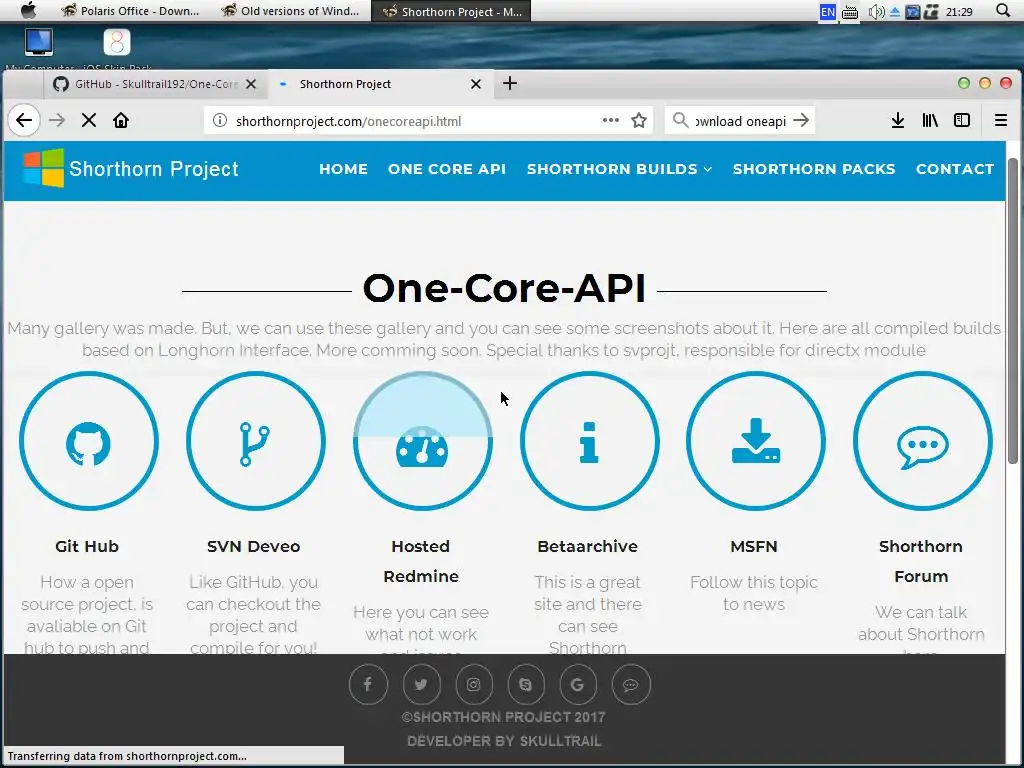Click the Betaarchive heading link
This screenshot has width=1024, height=768.
pos(587,546)
